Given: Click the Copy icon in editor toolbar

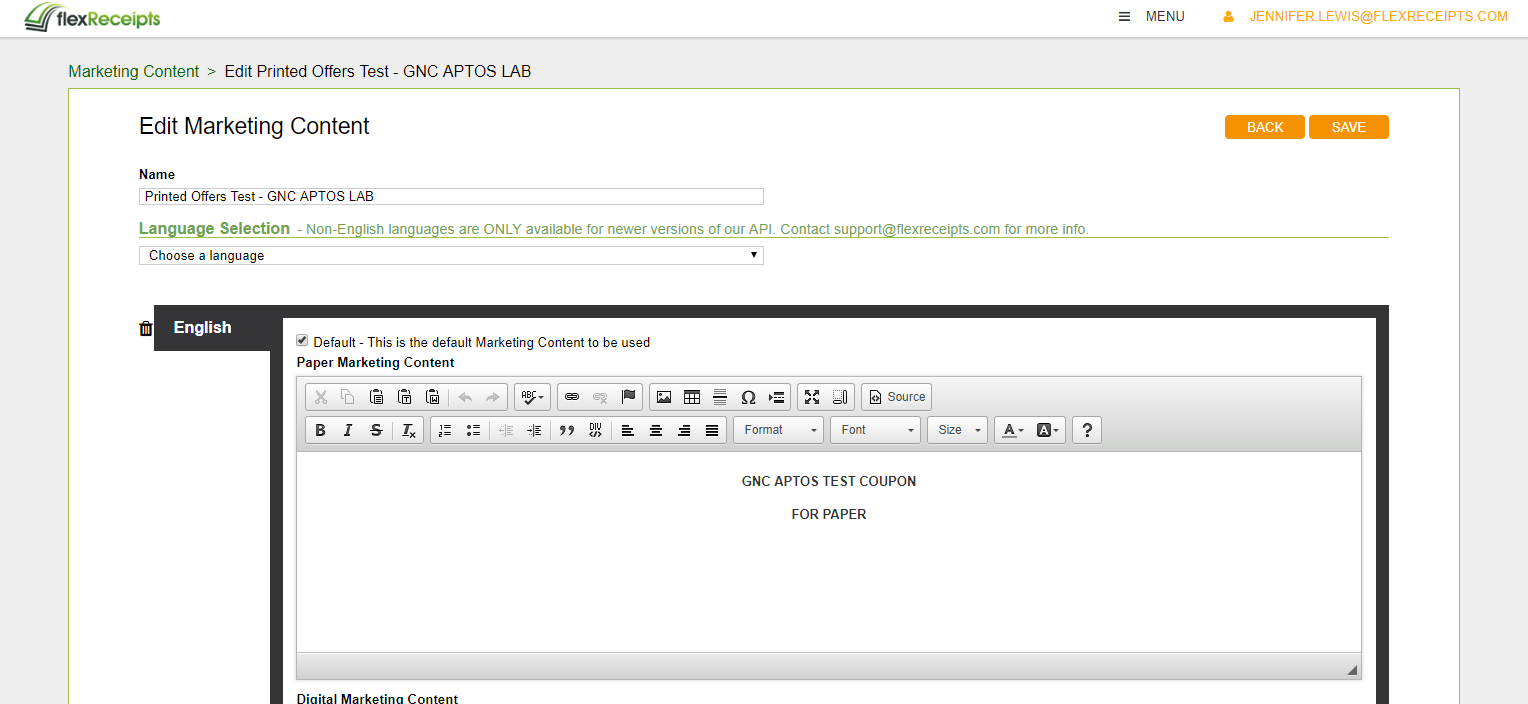Looking at the screenshot, I should tap(348, 397).
